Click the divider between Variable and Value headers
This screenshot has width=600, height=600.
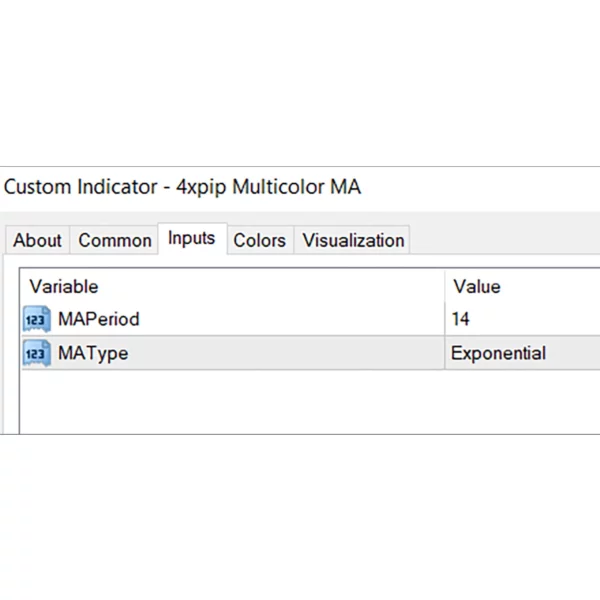445,287
